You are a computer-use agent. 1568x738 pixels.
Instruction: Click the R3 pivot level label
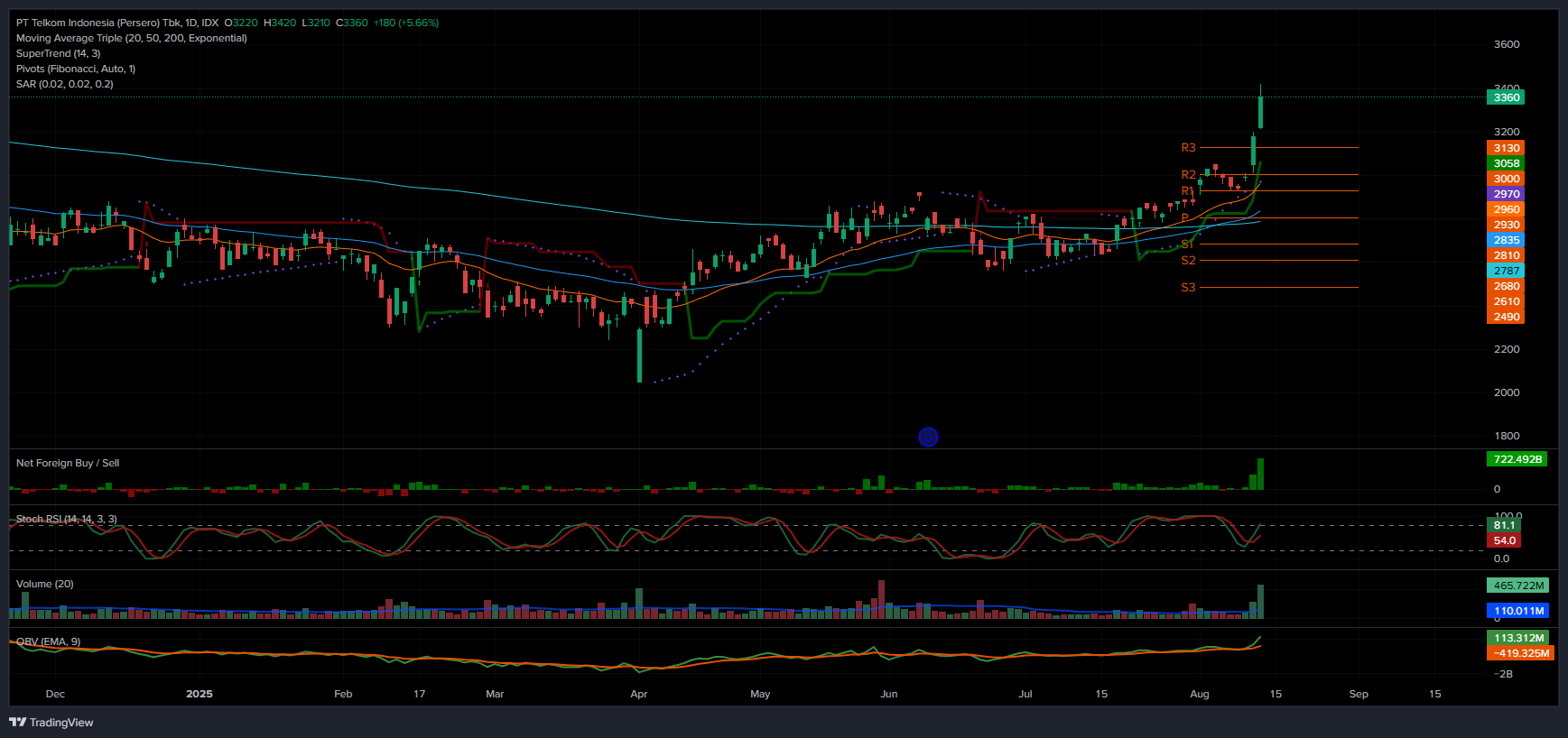1188,147
